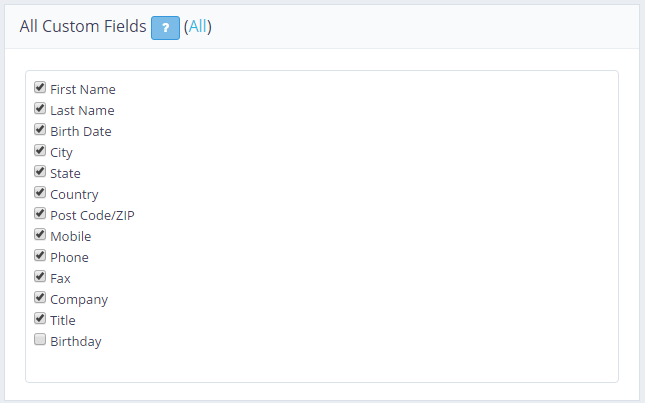This screenshot has height=403, width=645.
Task: Uncheck the Last Name checkbox
Action: (40, 109)
